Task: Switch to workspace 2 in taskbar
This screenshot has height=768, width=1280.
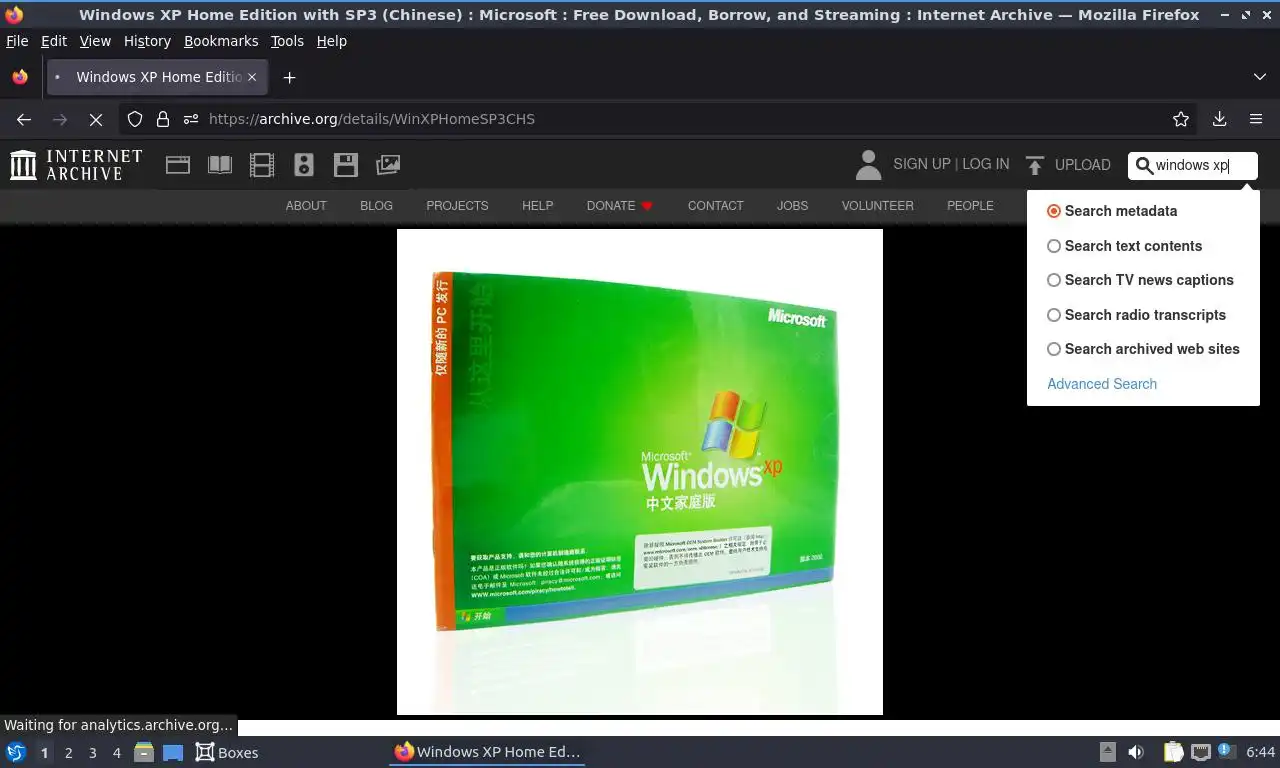Action: pos(68,752)
